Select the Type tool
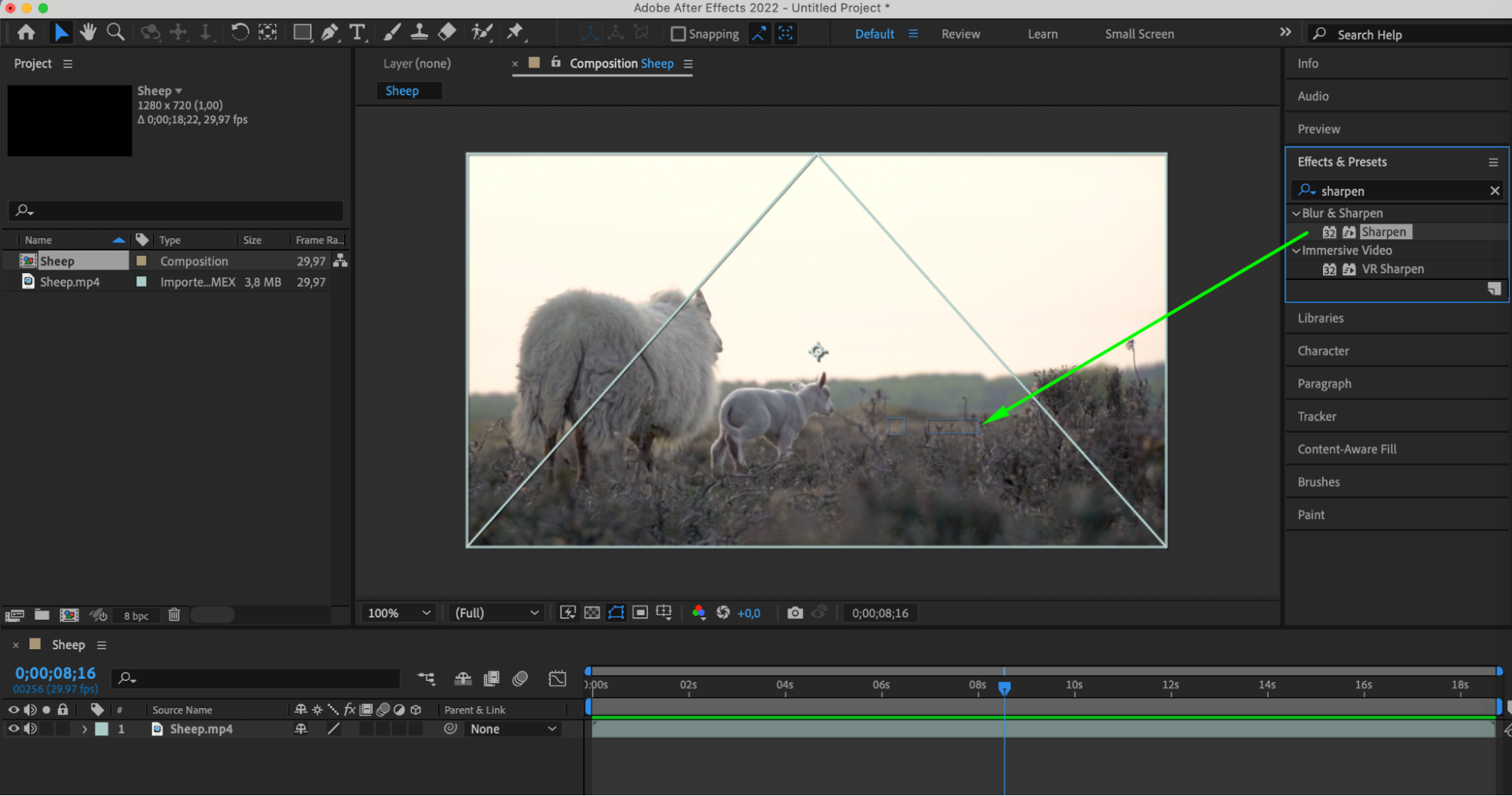 (357, 33)
